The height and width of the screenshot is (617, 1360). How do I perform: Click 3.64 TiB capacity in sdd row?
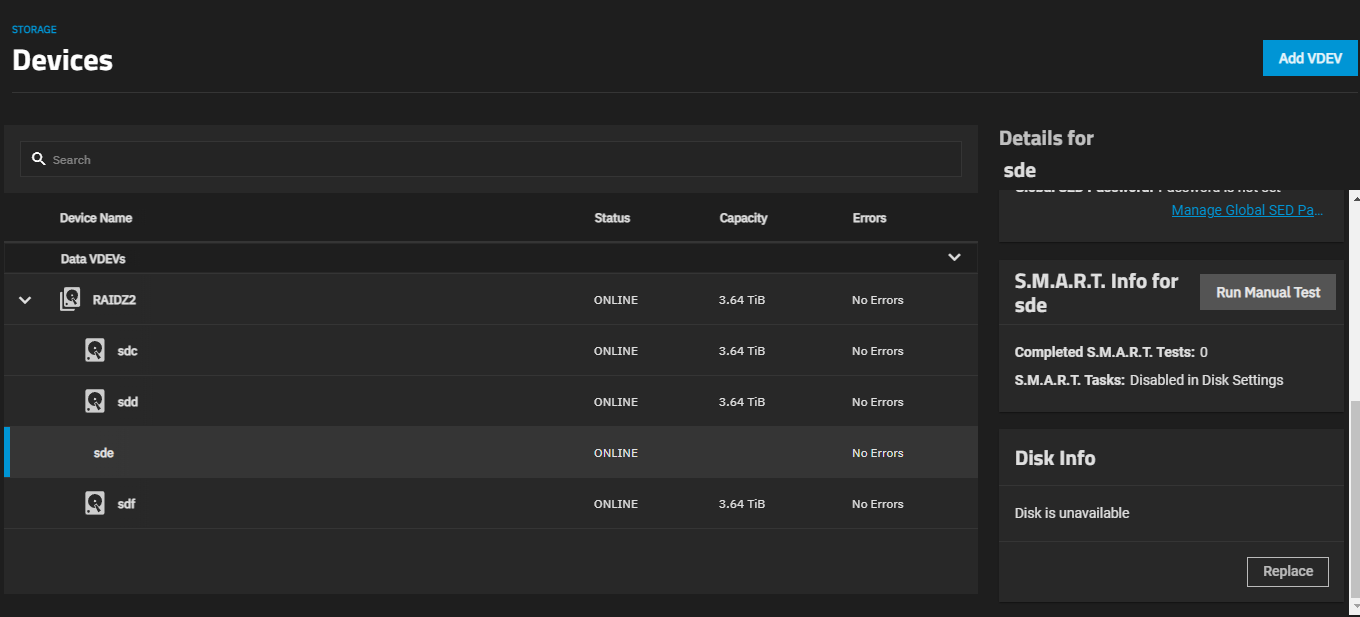[742, 402]
